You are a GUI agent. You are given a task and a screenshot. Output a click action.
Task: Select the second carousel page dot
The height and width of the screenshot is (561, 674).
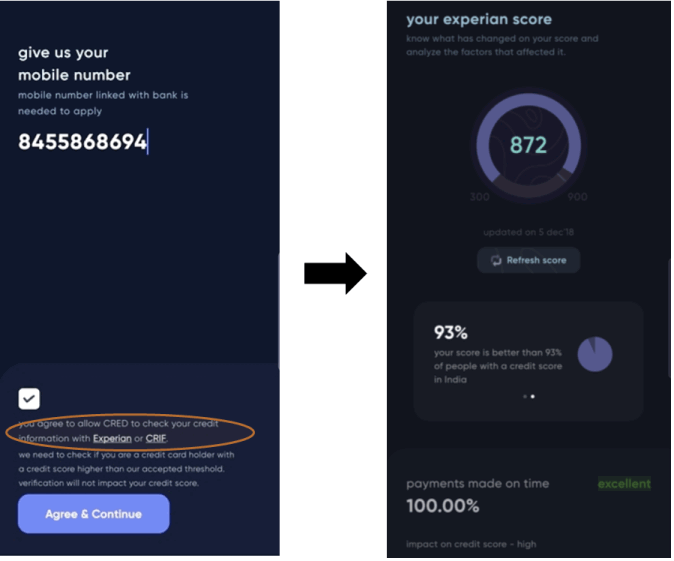point(533,396)
